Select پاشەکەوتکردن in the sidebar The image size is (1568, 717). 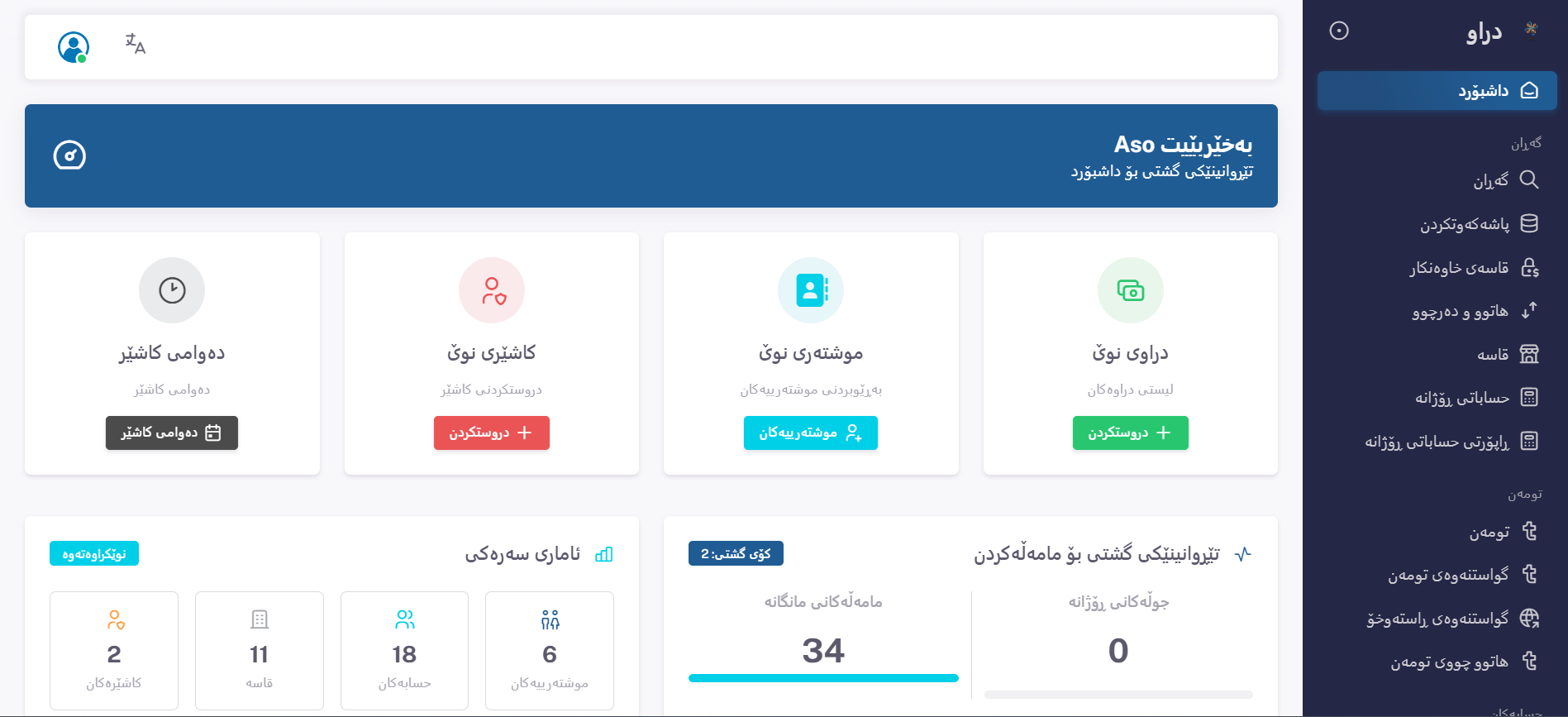tap(1478, 224)
